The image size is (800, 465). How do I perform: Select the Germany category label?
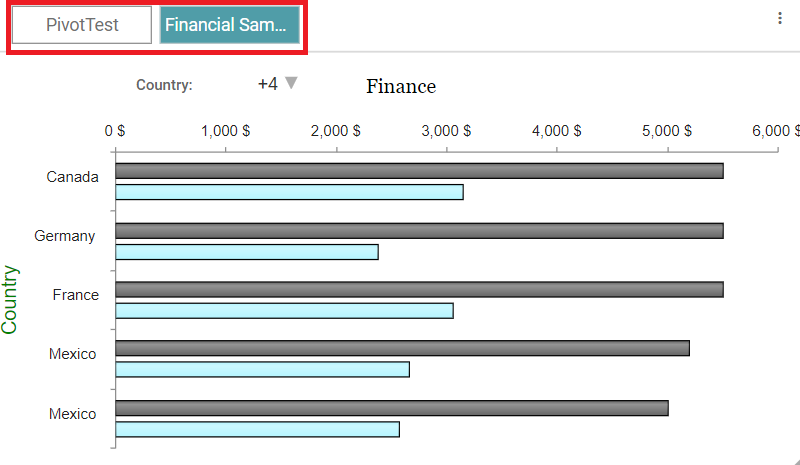pyautogui.click(x=65, y=236)
